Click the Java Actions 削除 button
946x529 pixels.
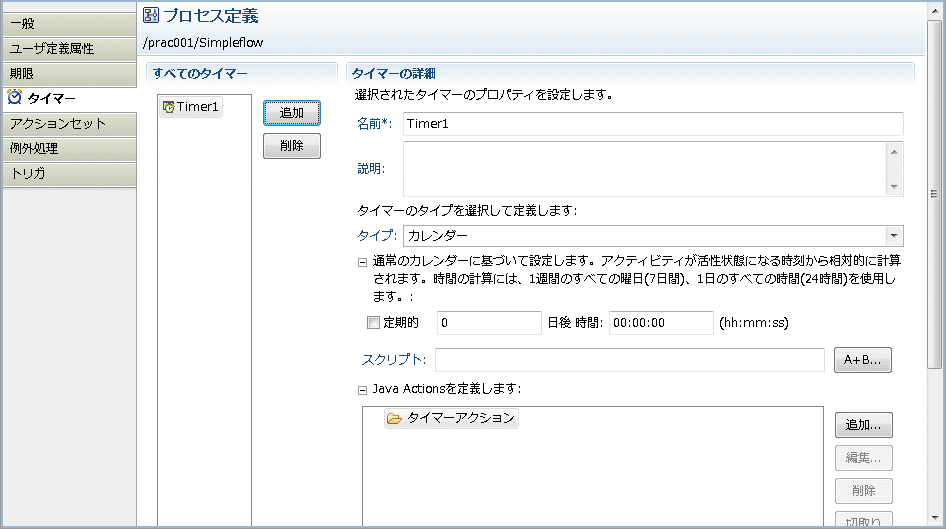863,491
